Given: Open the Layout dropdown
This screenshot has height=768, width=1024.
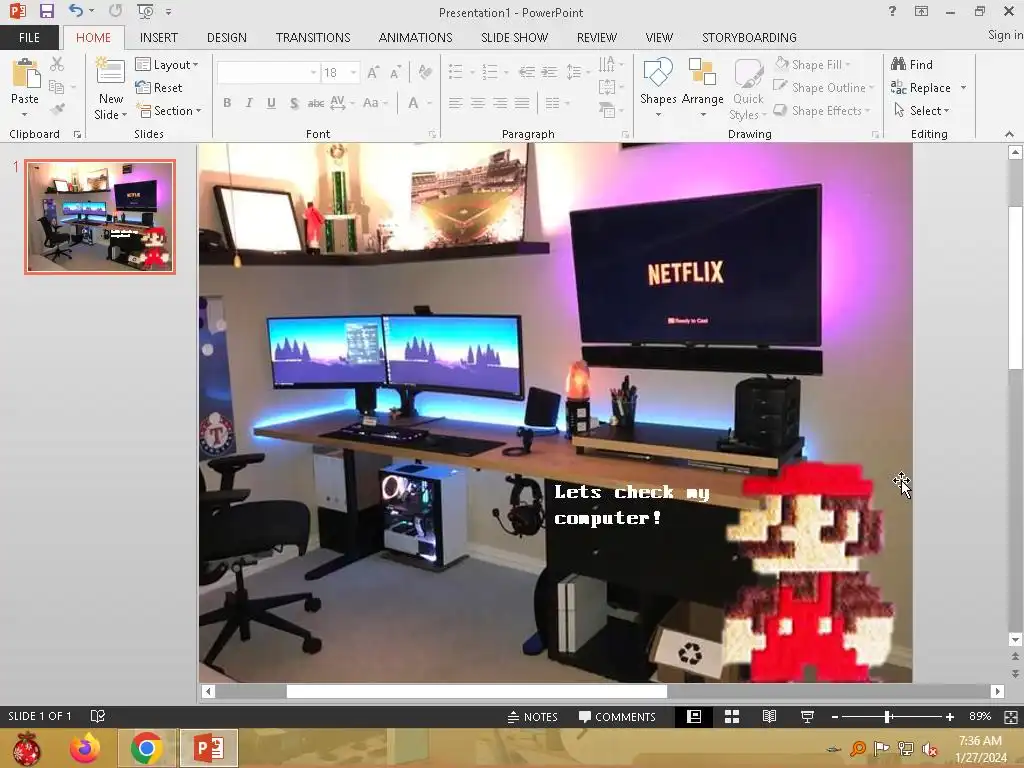Looking at the screenshot, I should point(167,65).
